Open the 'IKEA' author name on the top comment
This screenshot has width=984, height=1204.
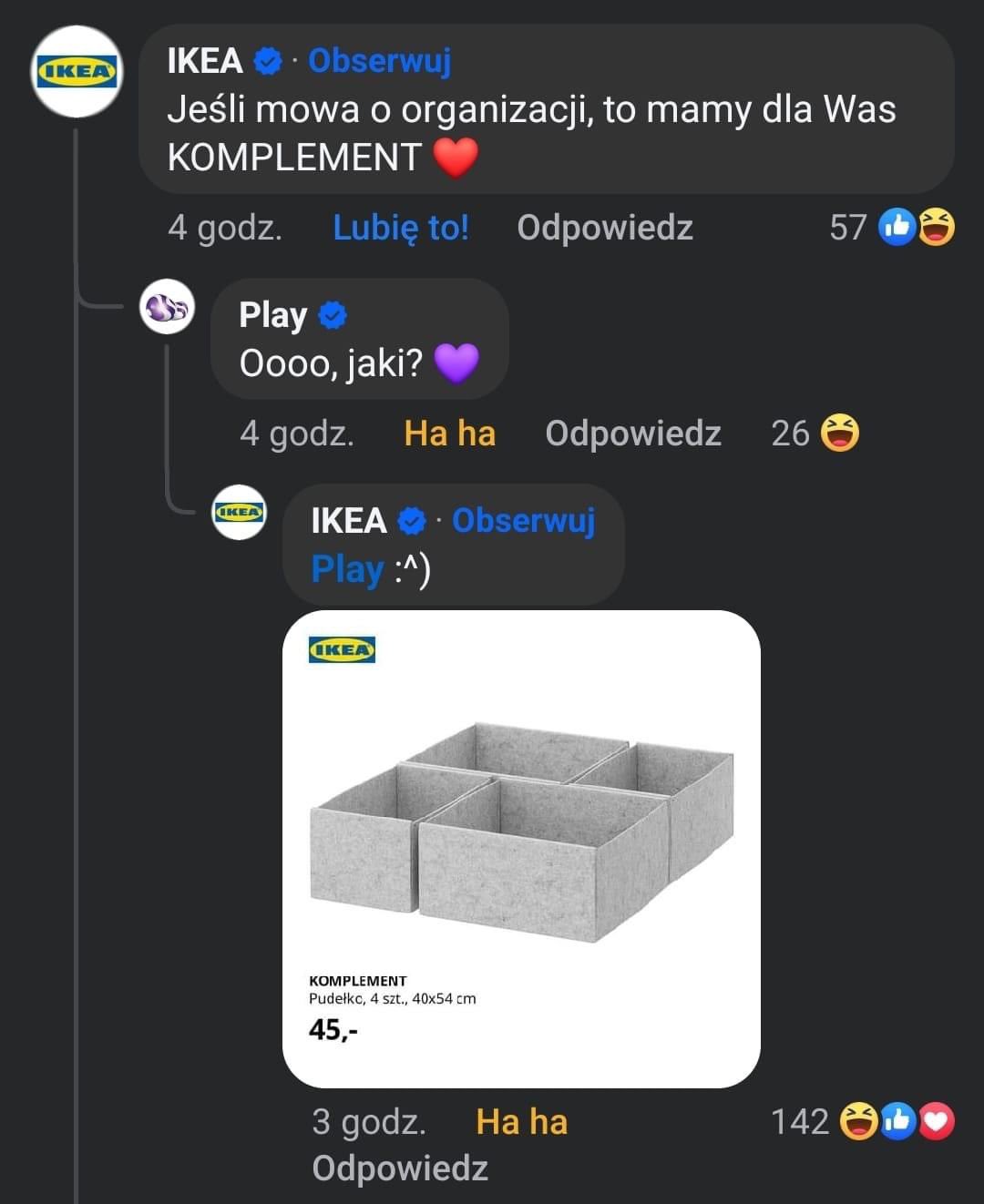pyautogui.click(x=205, y=61)
